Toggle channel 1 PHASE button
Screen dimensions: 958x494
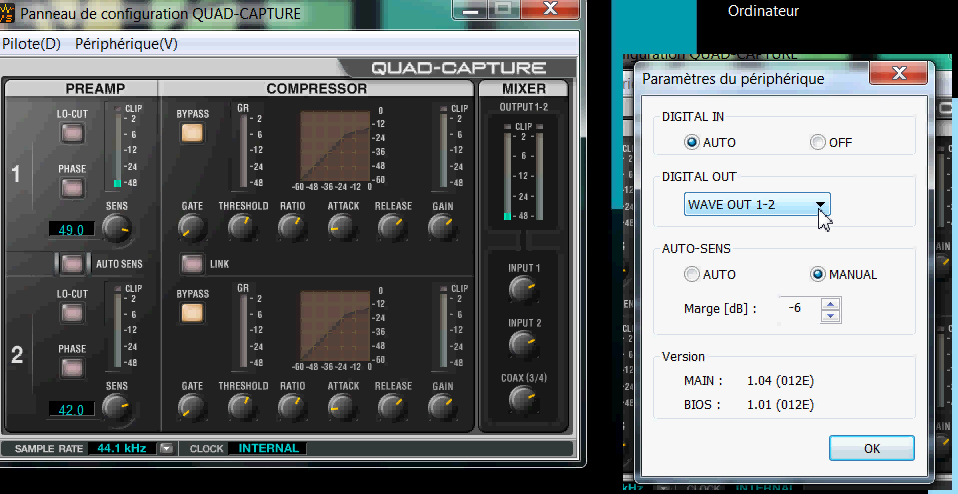pos(72,187)
